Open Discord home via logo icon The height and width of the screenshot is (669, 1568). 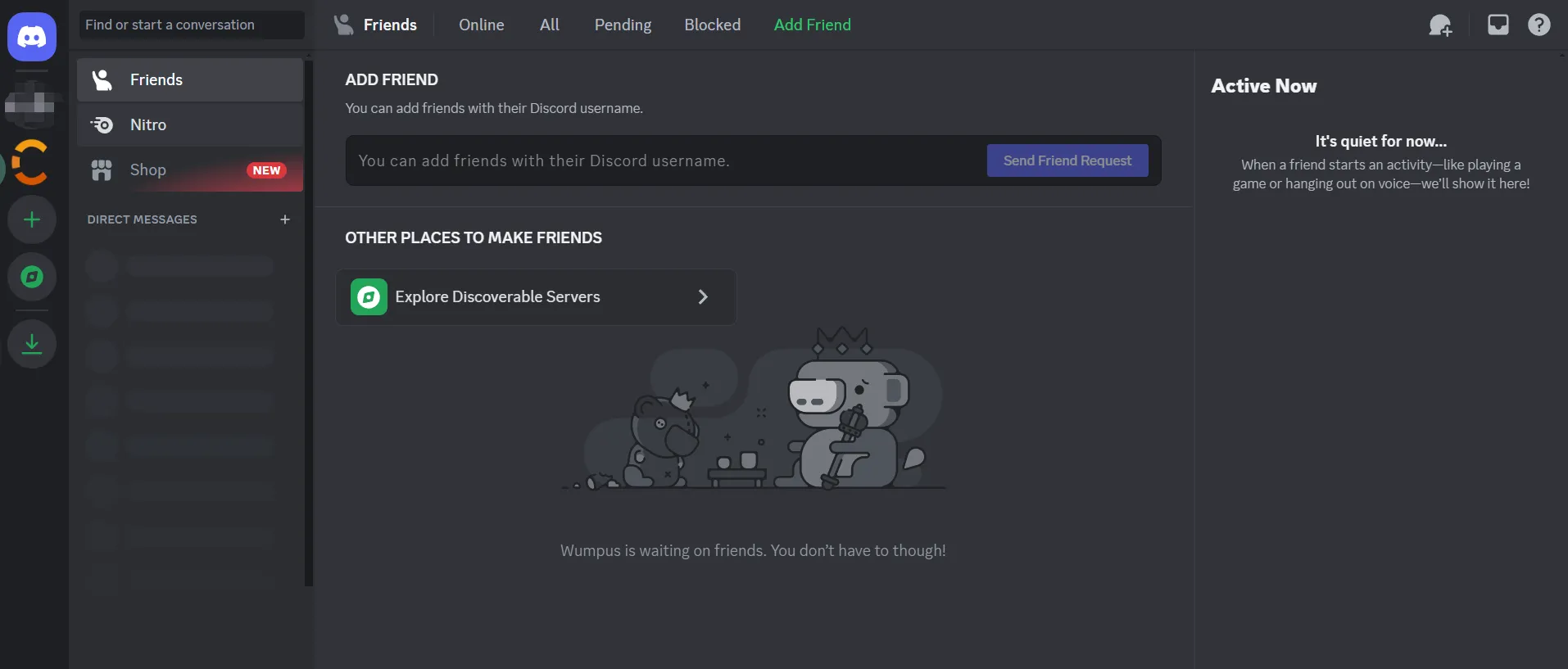[32, 37]
